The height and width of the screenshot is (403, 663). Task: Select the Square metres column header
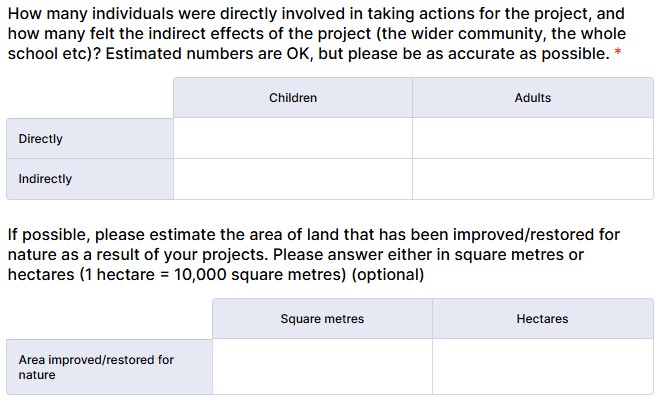tap(322, 319)
